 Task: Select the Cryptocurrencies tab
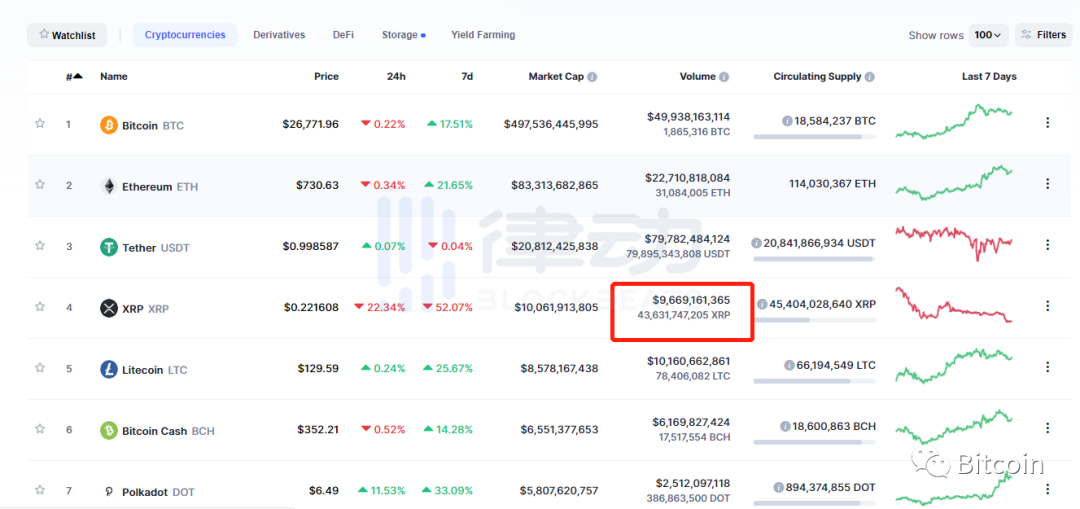pyautogui.click(x=185, y=35)
